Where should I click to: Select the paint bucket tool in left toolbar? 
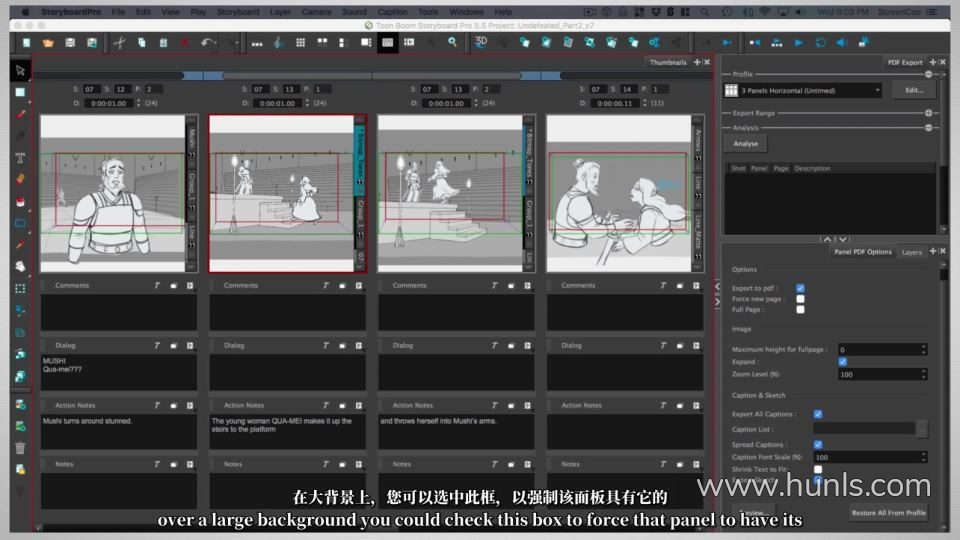coord(20,201)
